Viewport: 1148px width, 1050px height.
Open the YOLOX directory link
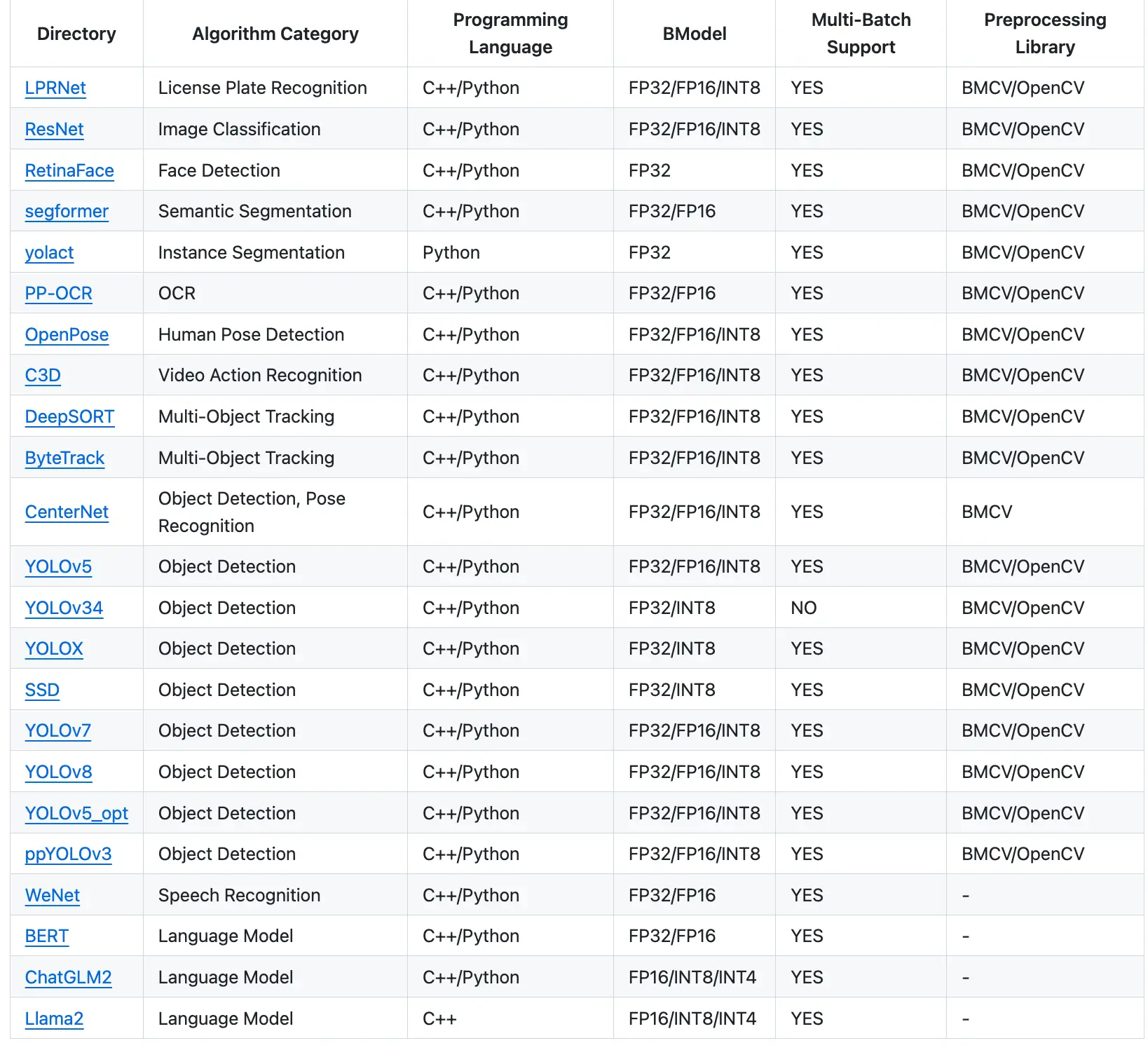pos(54,648)
